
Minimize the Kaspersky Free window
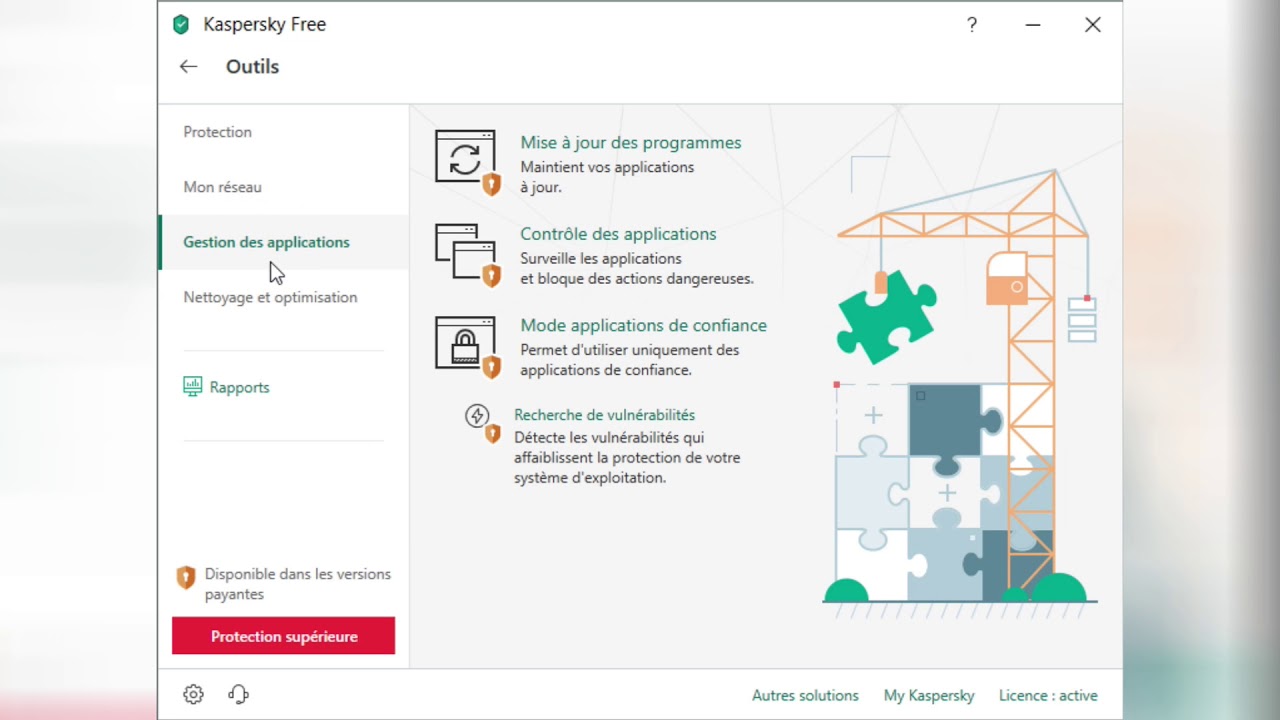pos(1033,25)
